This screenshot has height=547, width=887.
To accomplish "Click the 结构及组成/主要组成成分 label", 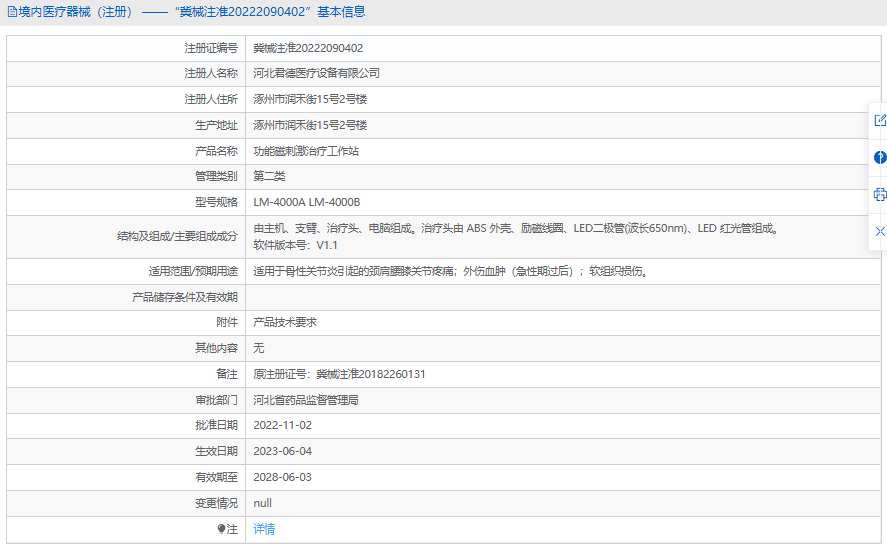I will [178, 236].
